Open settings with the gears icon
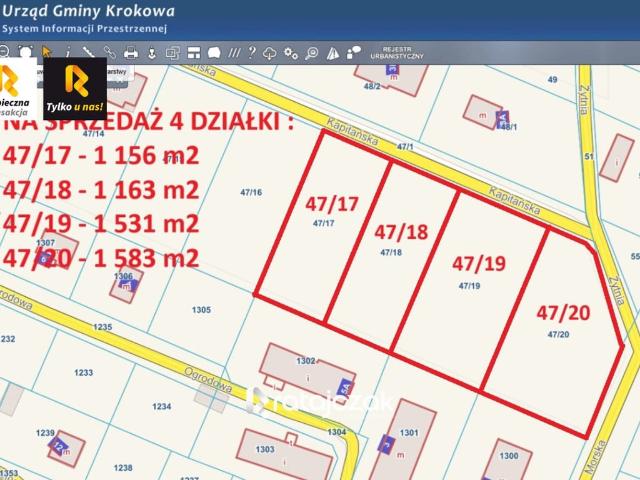This screenshot has width=640, height=480. click(x=290, y=51)
